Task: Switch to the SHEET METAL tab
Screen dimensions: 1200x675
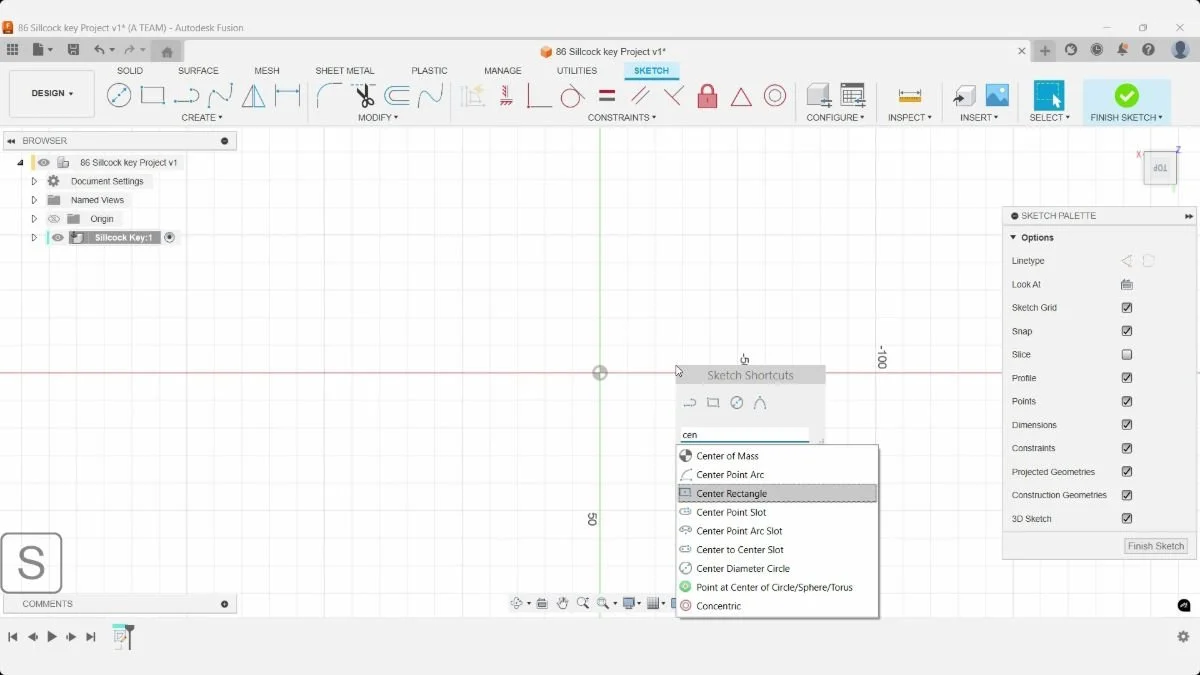Action: 345,71
